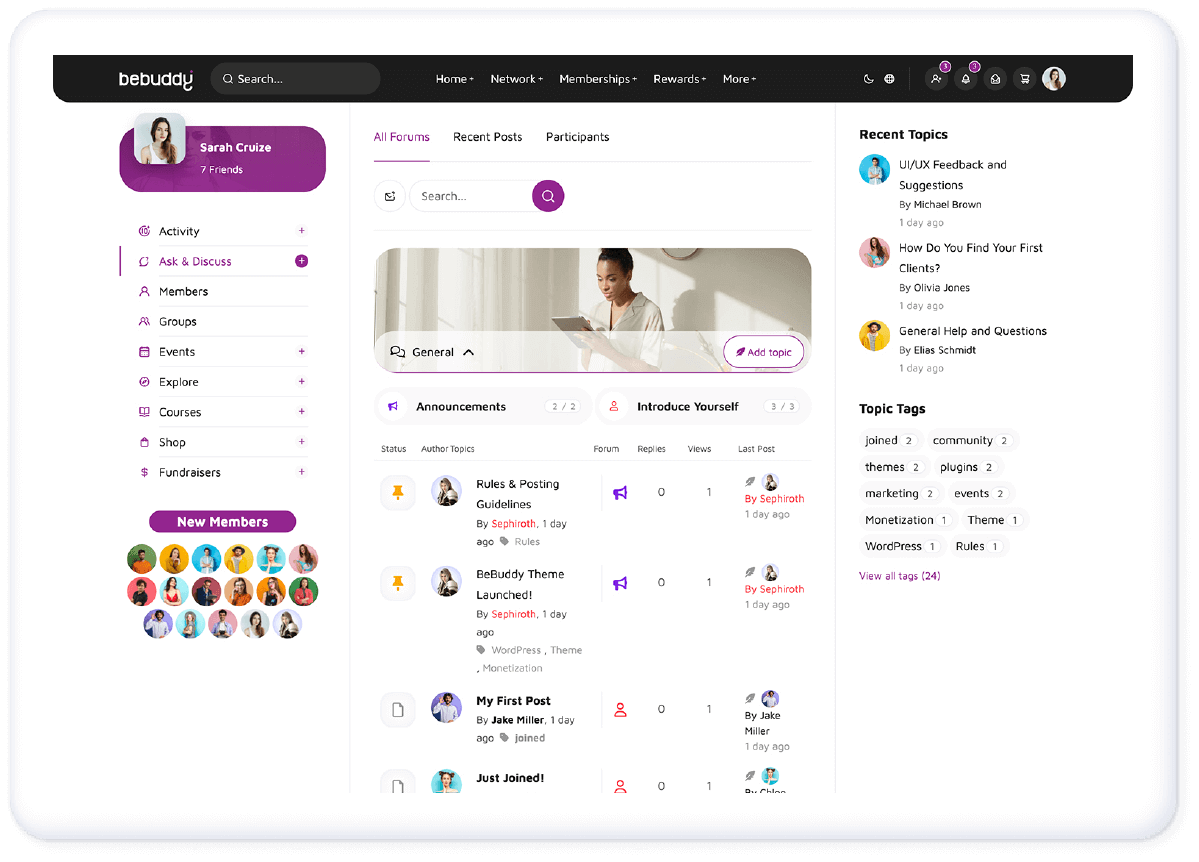Click the purple forum search button

[548, 196]
